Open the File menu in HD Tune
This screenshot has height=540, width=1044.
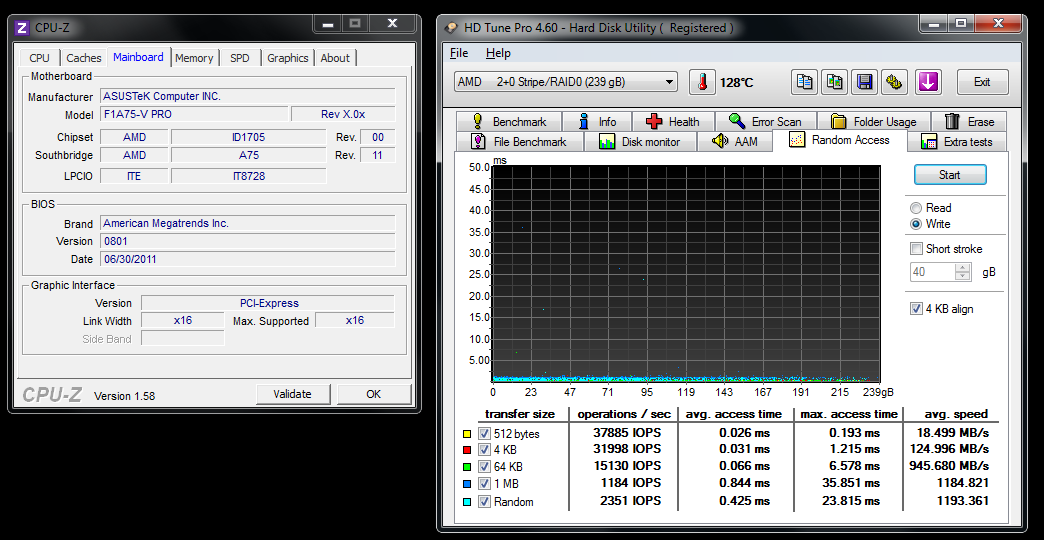click(459, 53)
